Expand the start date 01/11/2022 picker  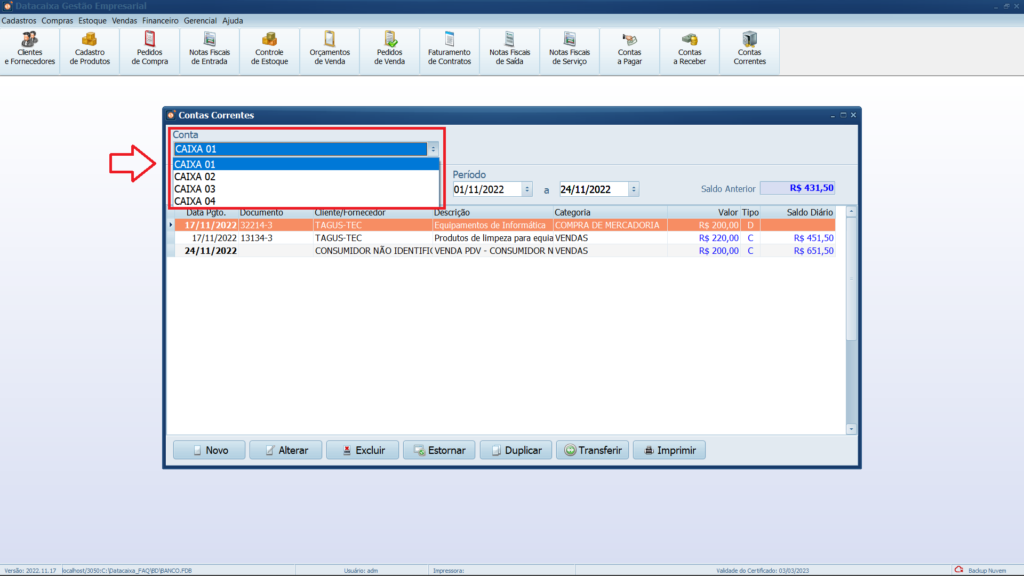point(527,189)
